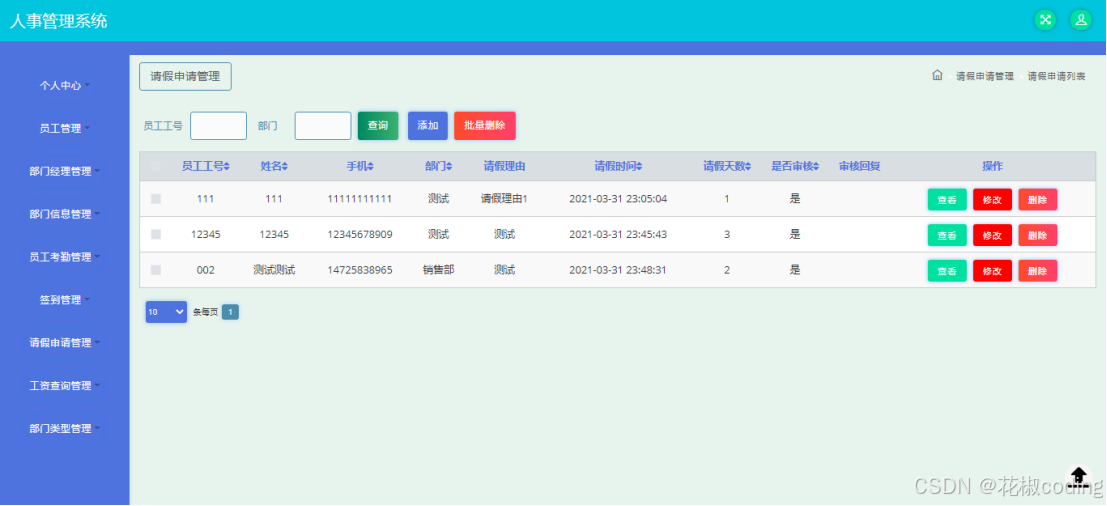Sort table by 请假时间 column

618,167
